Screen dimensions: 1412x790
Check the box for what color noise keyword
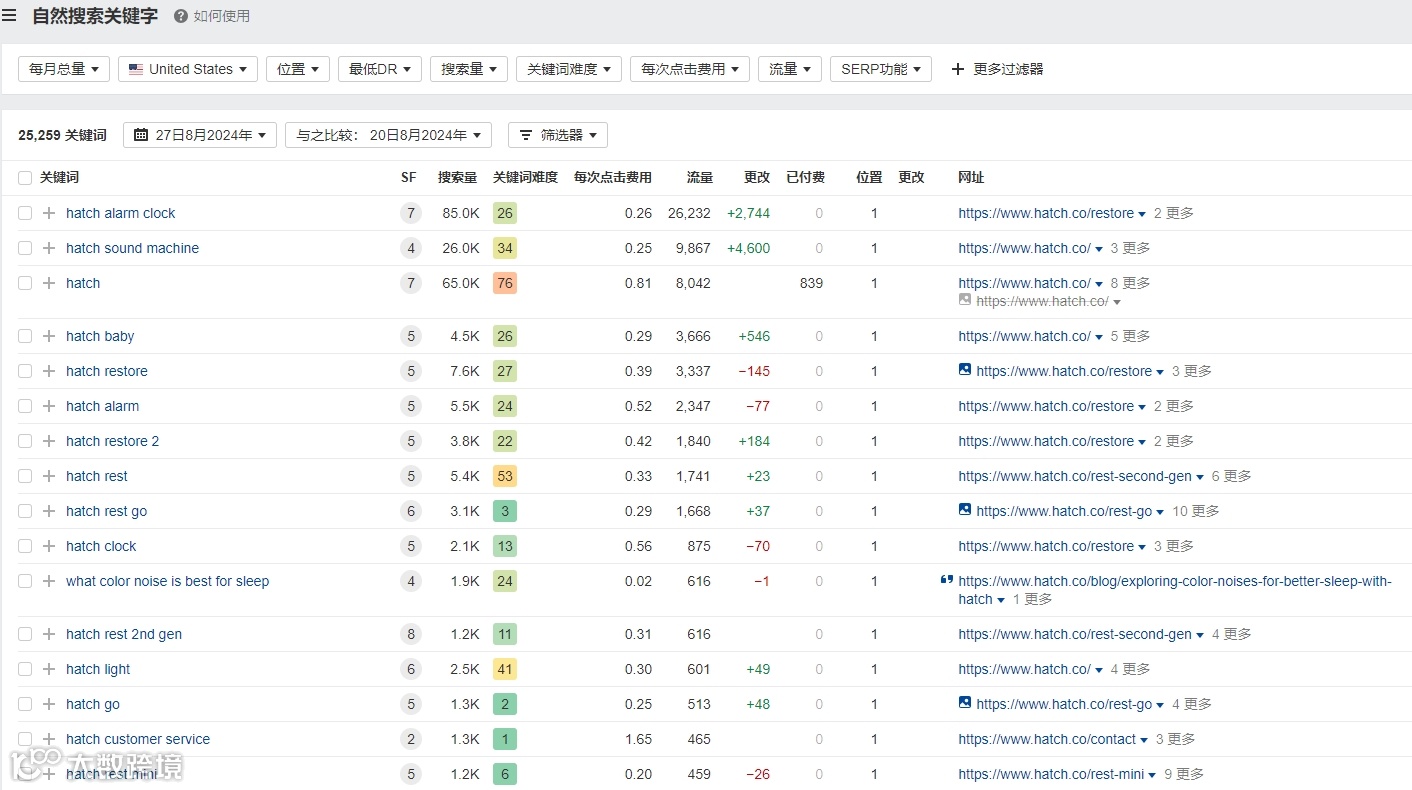coord(25,581)
